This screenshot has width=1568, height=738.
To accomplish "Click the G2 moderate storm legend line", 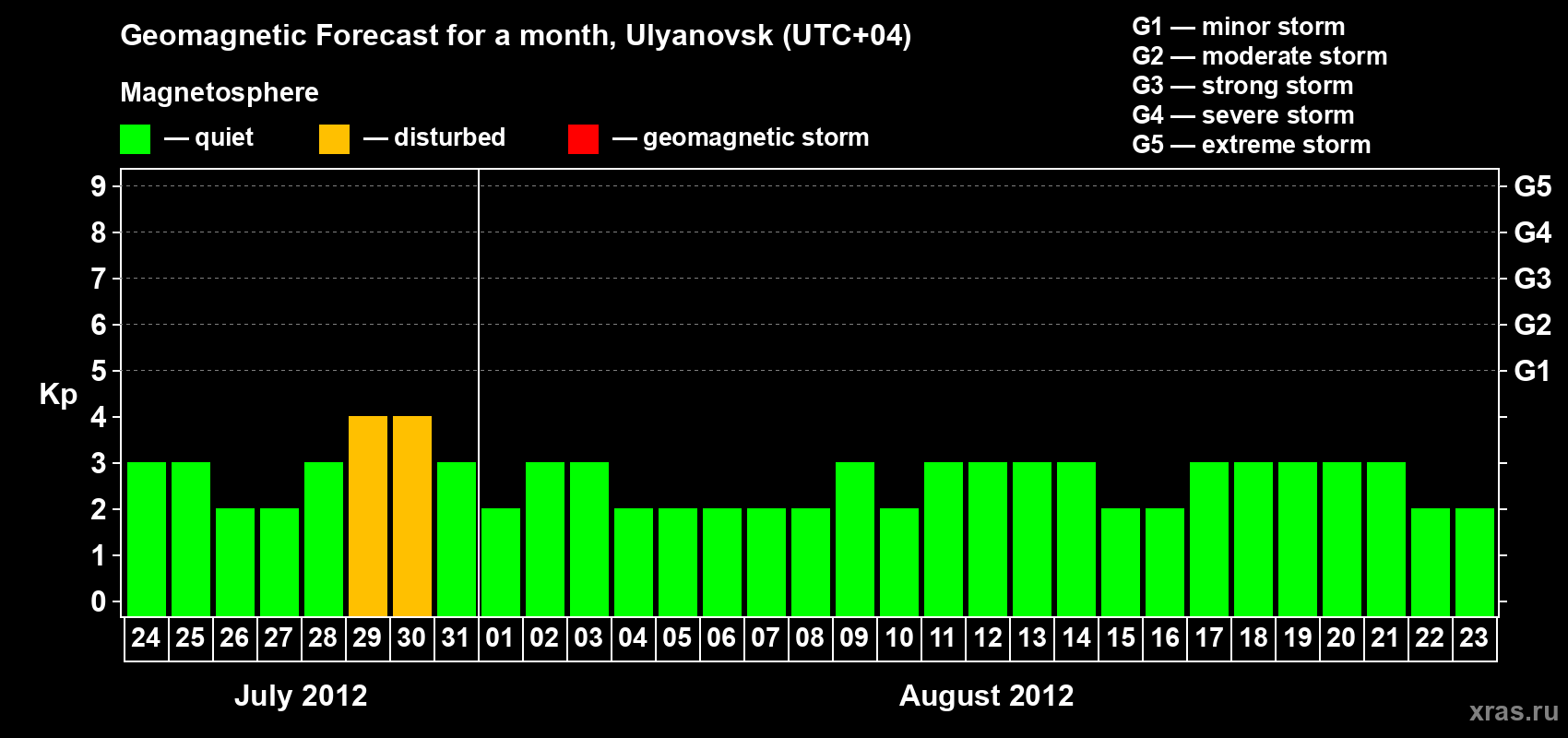I will coord(1260,56).
